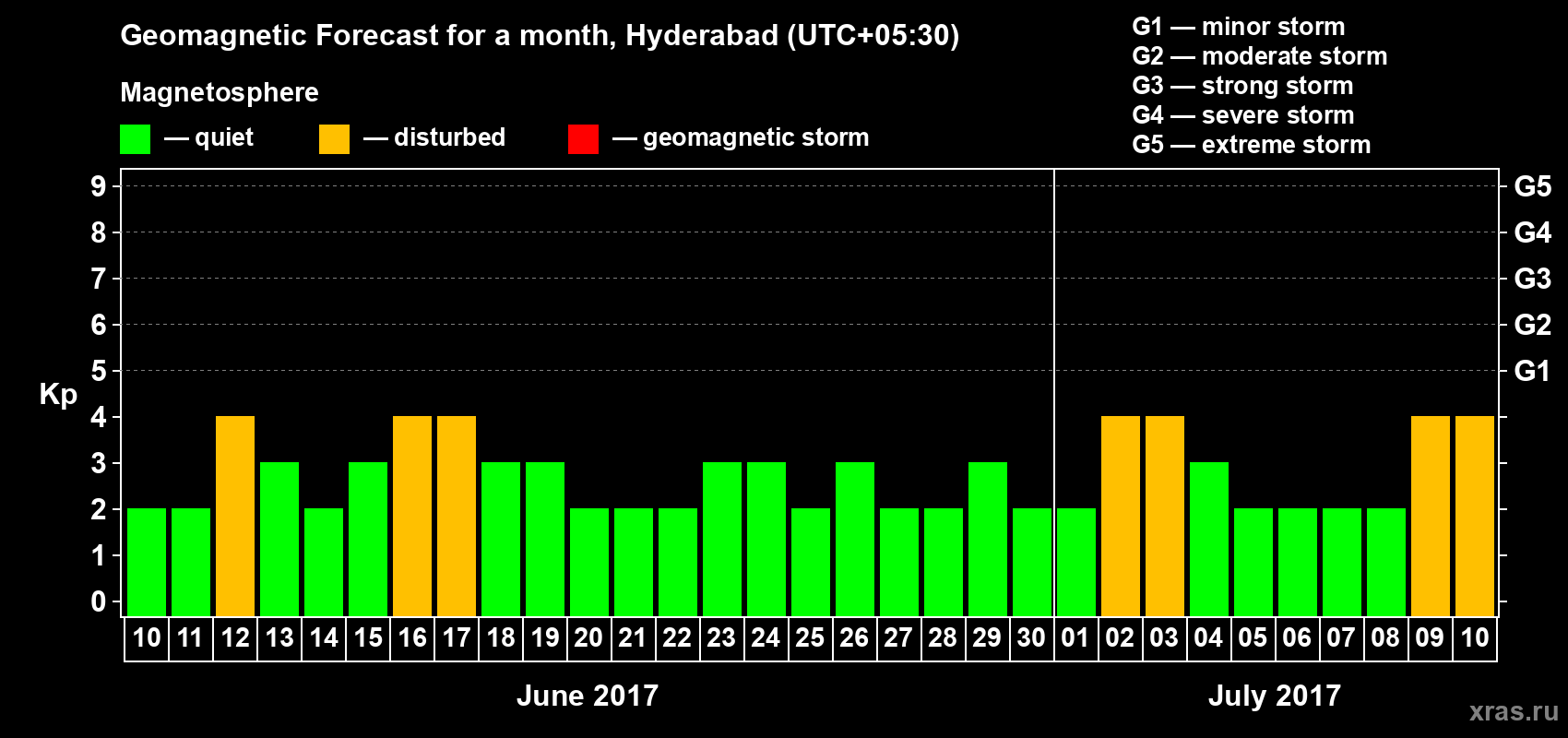
Task: Click date label '27' in June
Action: tap(898, 638)
